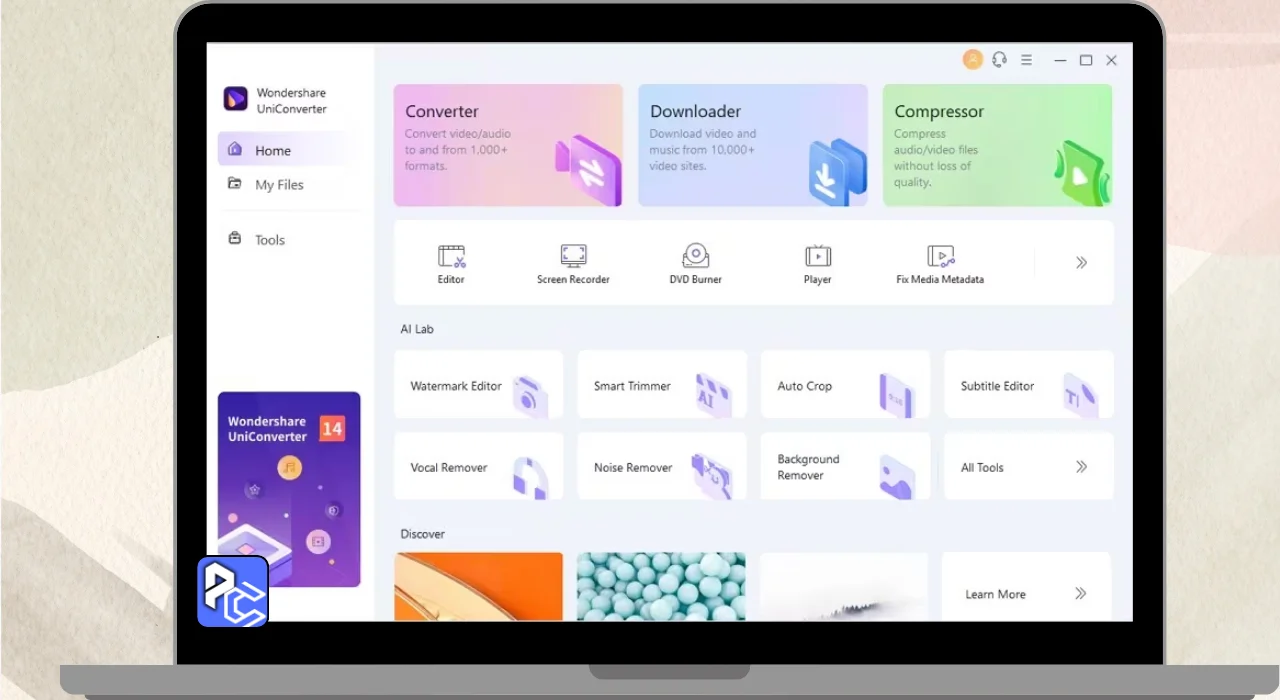Screen dimensions: 1280x700
Task: Click the Home house icon
Action: (x=235, y=149)
